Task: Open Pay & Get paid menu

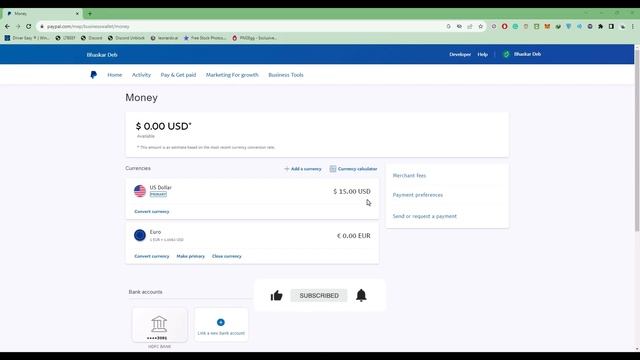Action: point(178,75)
